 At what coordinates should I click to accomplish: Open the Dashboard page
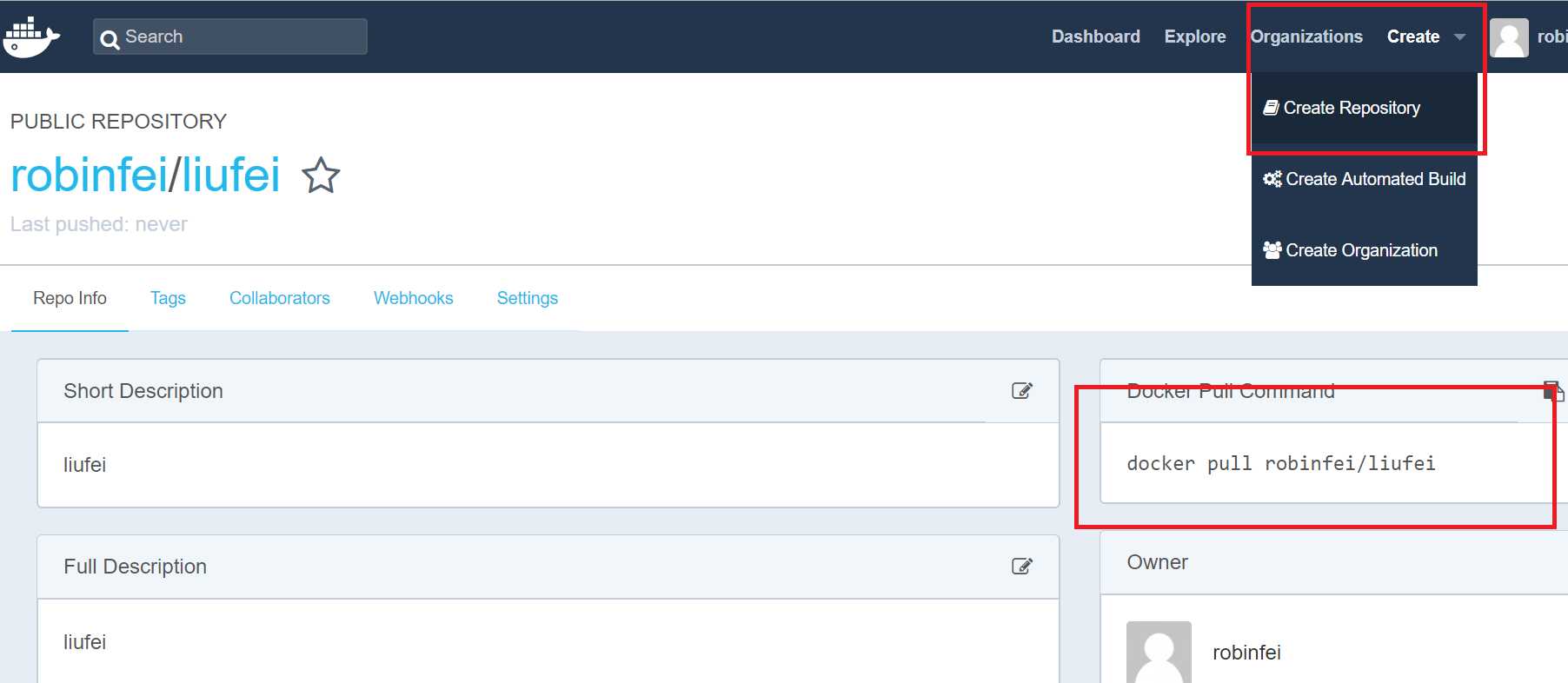point(1095,36)
